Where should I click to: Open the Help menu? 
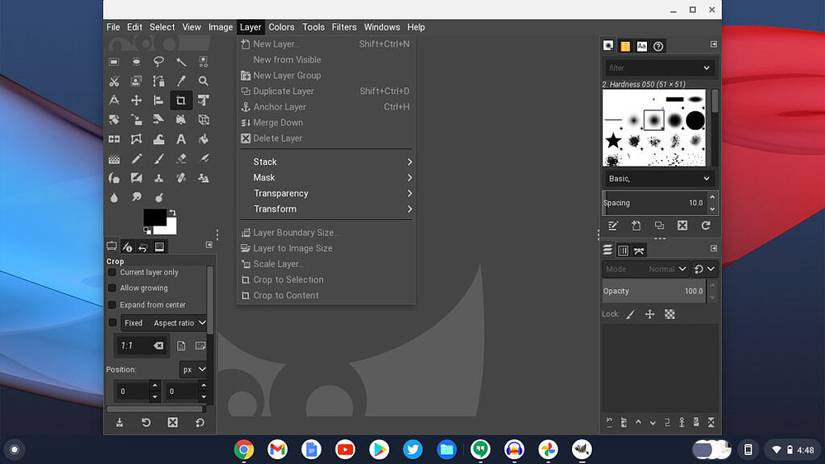coord(416,27)
